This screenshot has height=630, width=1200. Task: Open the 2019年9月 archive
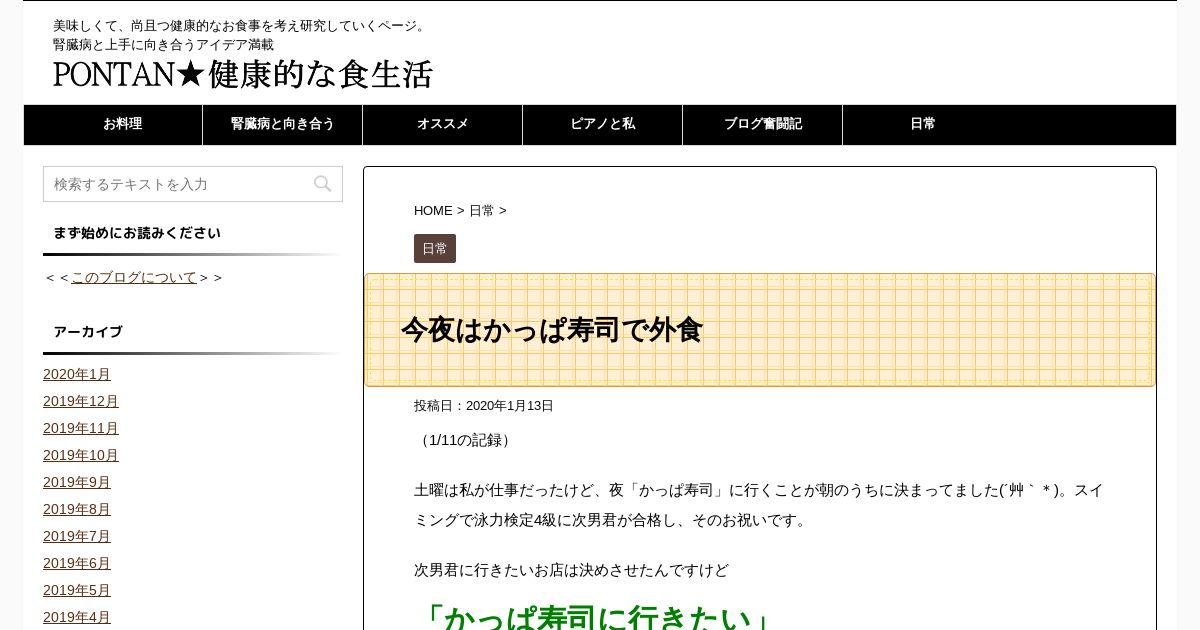coord(77,482)
